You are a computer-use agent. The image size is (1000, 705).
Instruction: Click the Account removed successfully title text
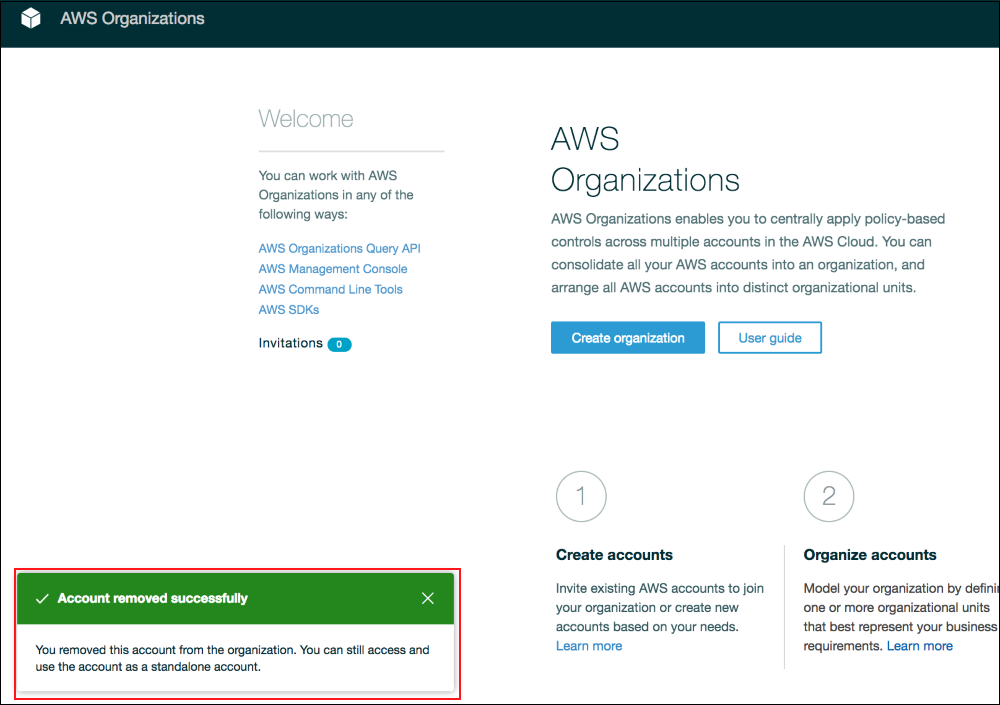(152, 598)
